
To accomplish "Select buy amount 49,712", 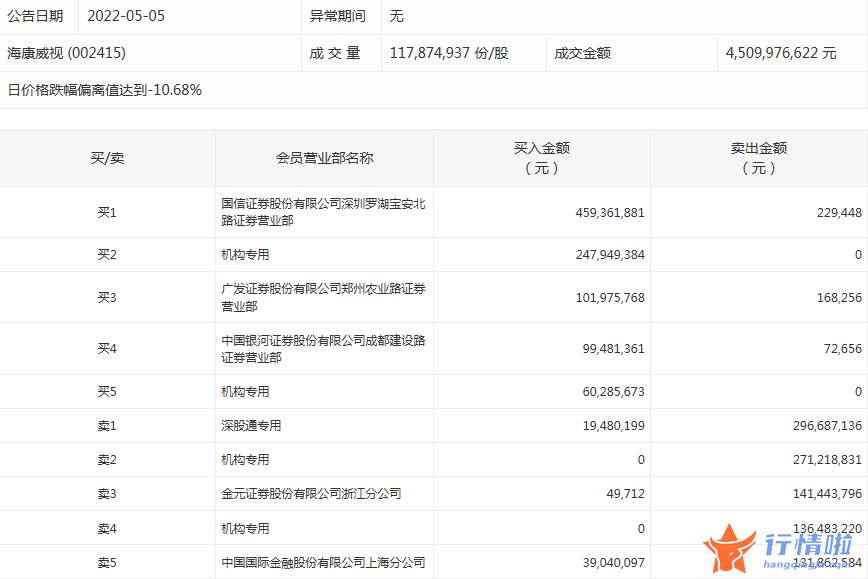I will pyautogui.click(x=626, y=494).
